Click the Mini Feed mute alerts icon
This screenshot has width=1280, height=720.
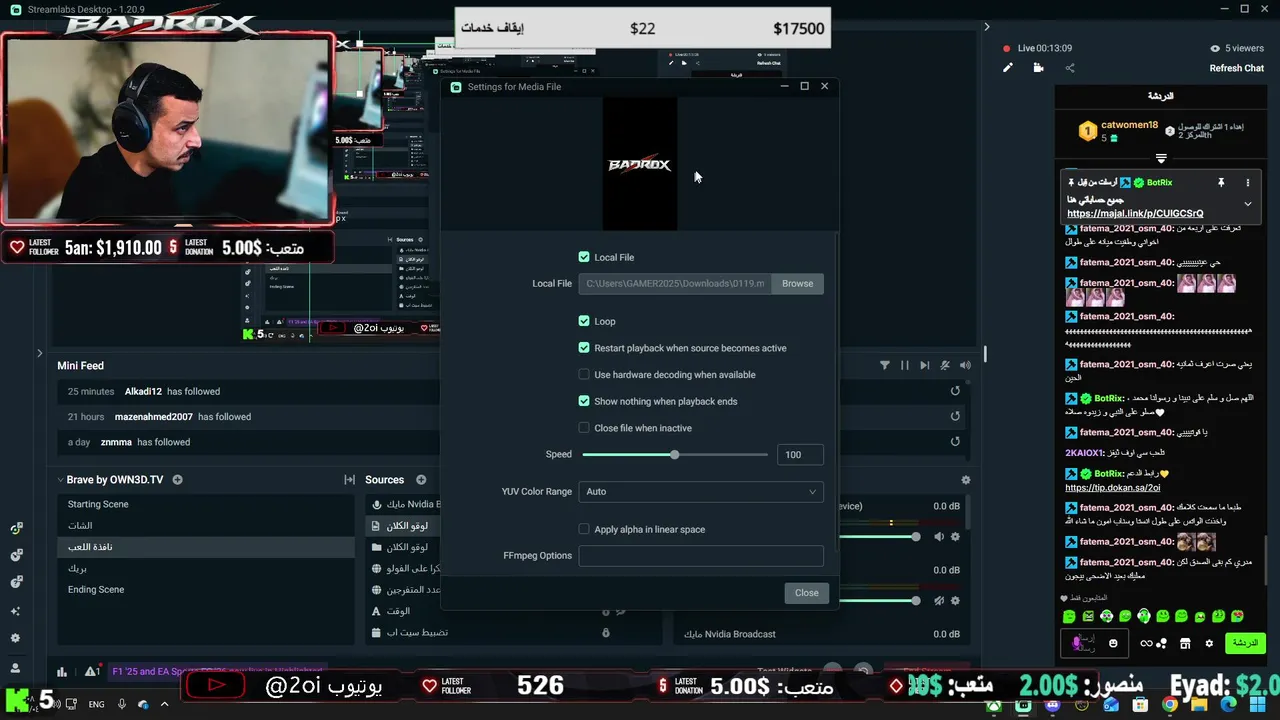(x=945, y=365)
